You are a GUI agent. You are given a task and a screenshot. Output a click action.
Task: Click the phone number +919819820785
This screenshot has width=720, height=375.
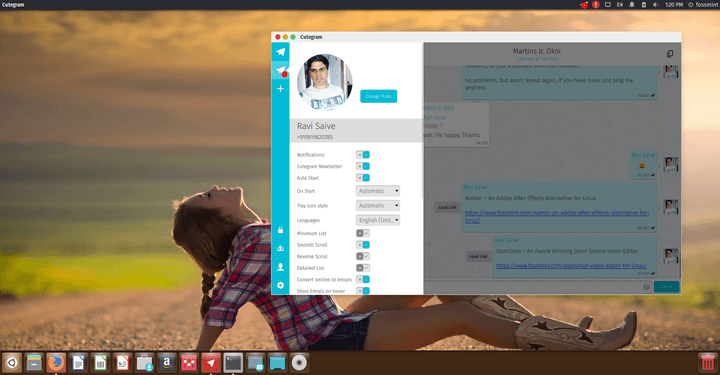[x=315, y=137]
